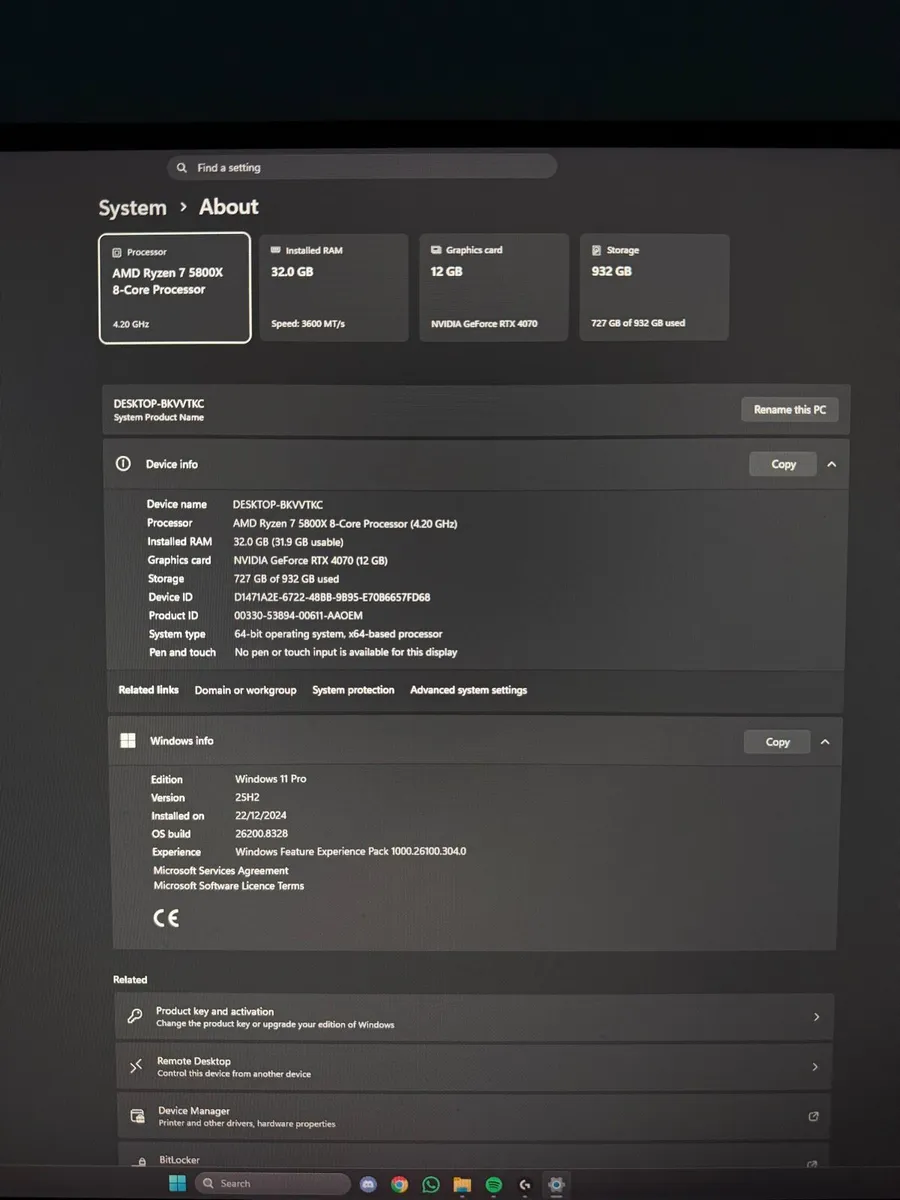Open Logitech G HUB from taskbar

(525, 1184)
